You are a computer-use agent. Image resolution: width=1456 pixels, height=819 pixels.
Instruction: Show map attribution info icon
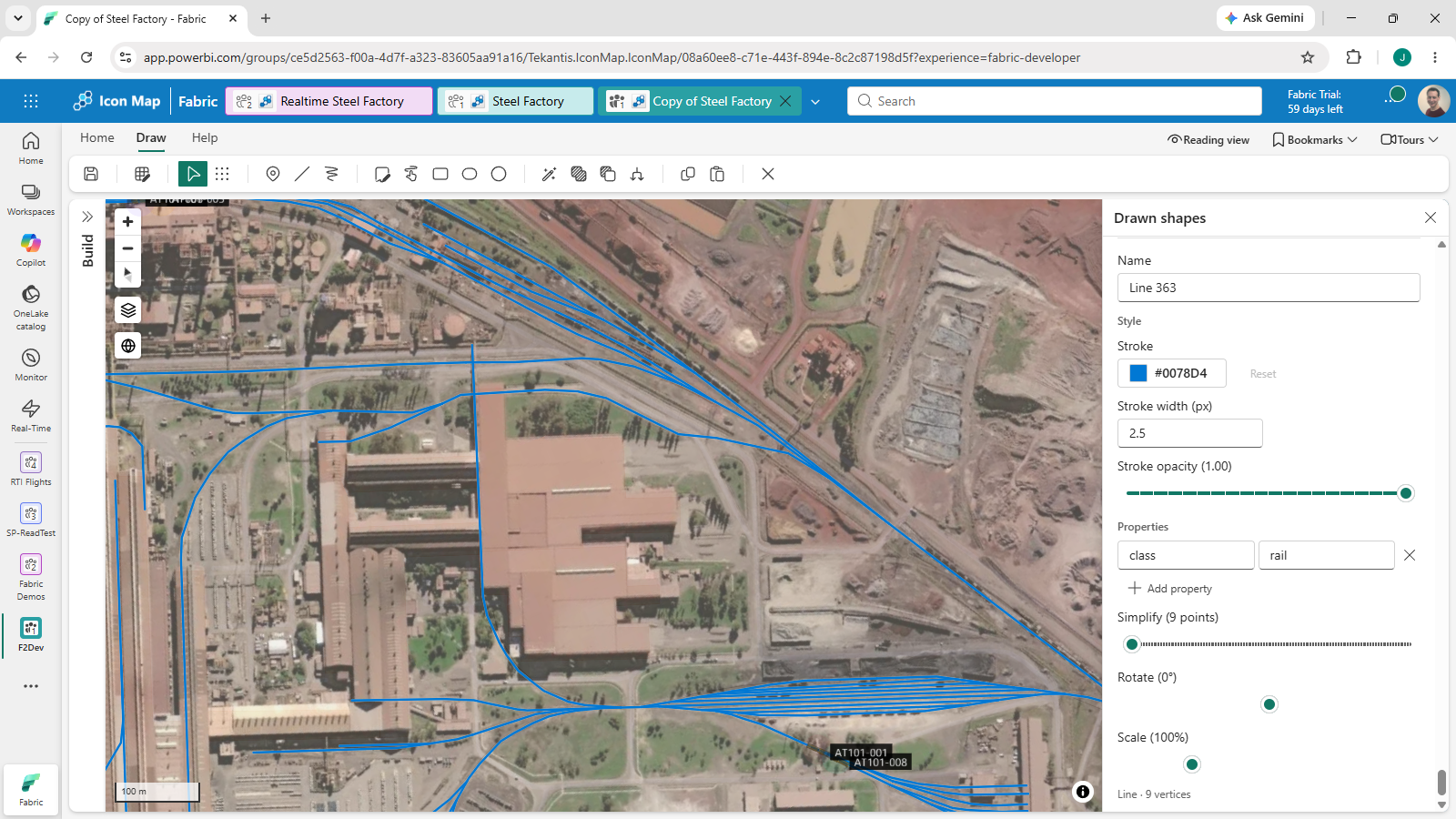(x=1083, y=792)
